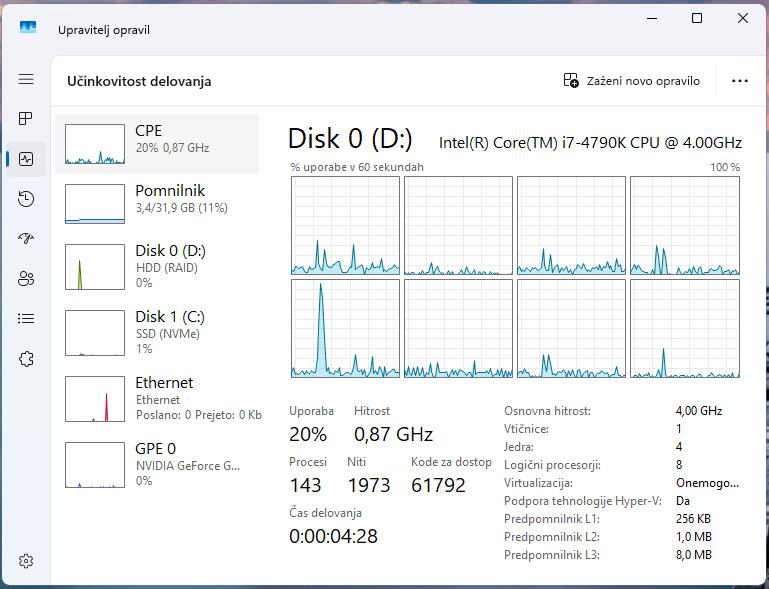Click the Učinkovitost delovanja page heading

(x=139, y=81)
